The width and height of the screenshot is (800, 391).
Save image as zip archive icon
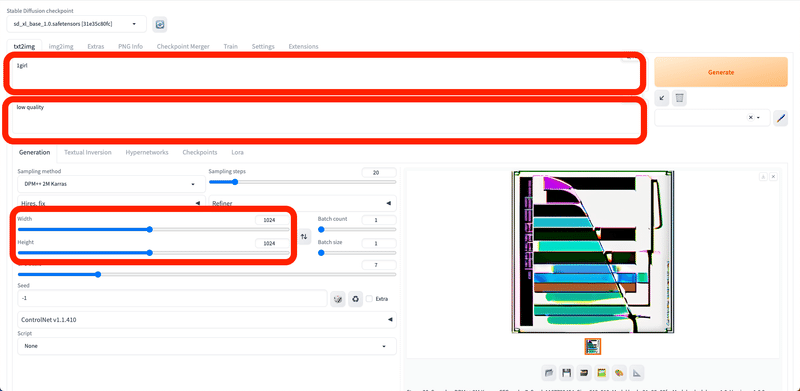(x=584, y=373)
